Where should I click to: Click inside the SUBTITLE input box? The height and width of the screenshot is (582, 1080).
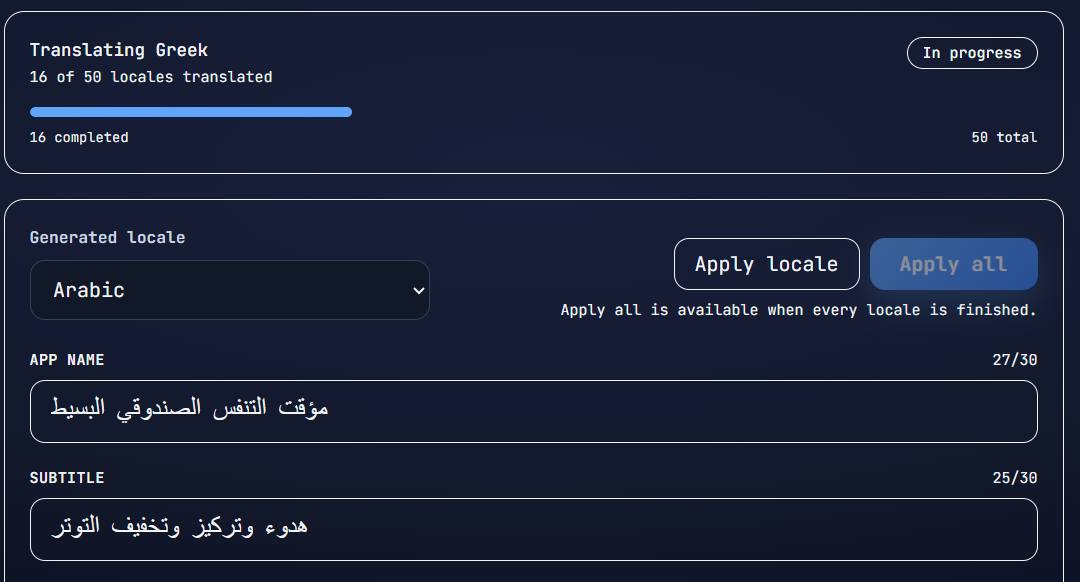click(534, 528)
